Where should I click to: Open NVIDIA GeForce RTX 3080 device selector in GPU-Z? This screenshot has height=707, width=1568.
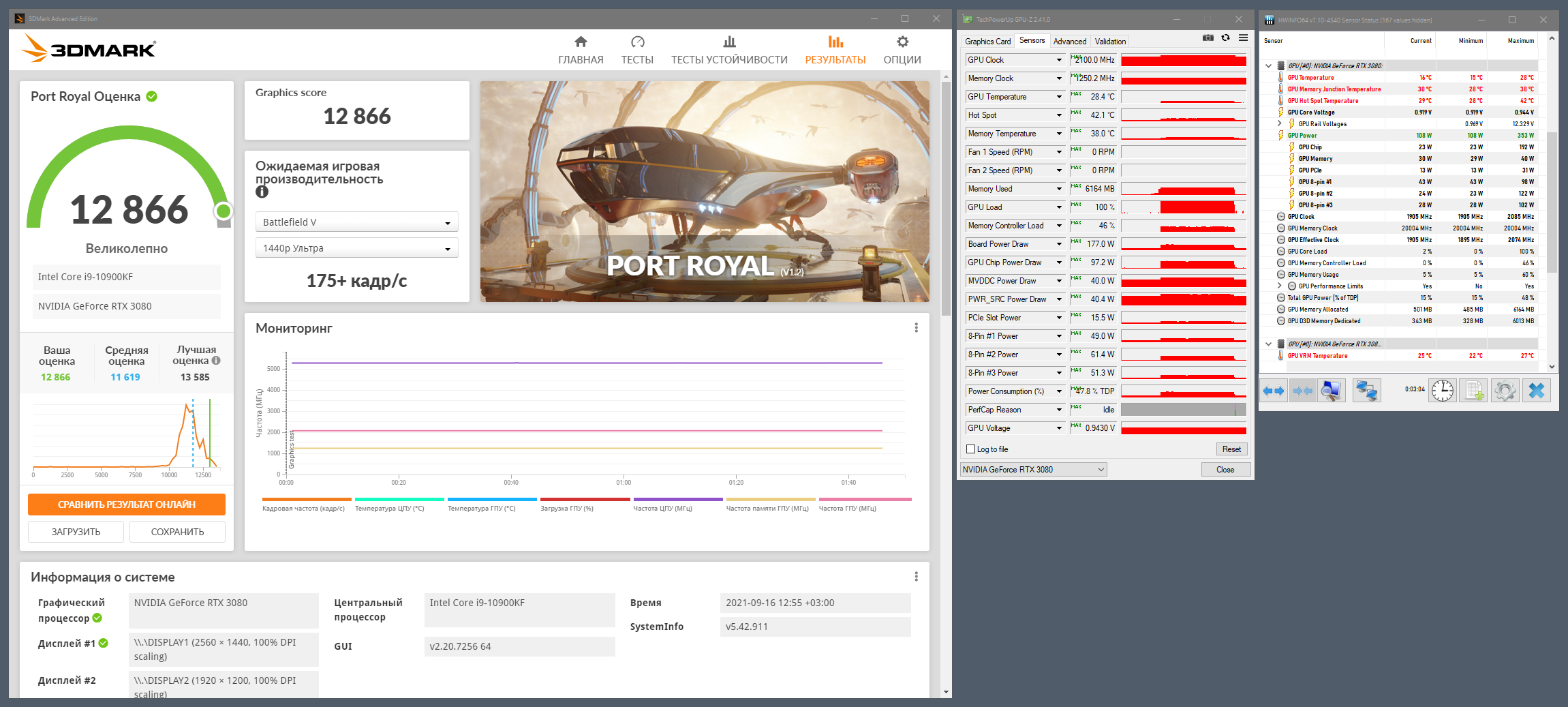(1033, 470)
